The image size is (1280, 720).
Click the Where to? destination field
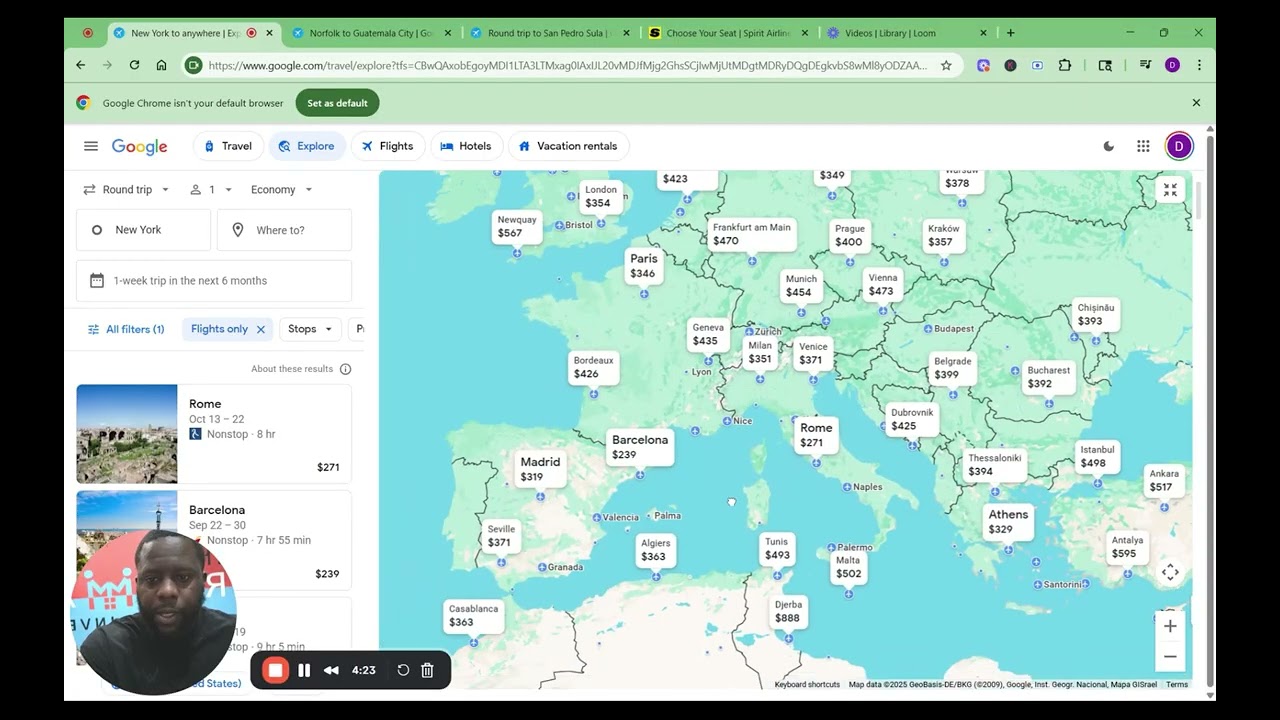(284, 230)
